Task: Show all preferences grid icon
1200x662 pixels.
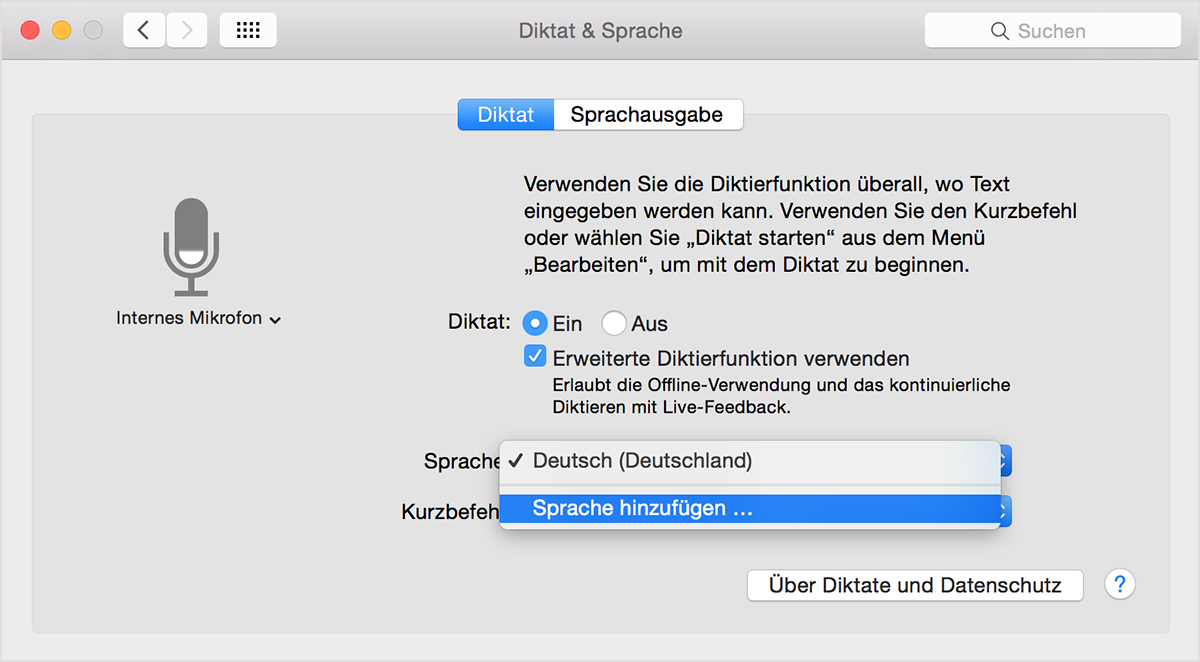Action: click(247, 30)
